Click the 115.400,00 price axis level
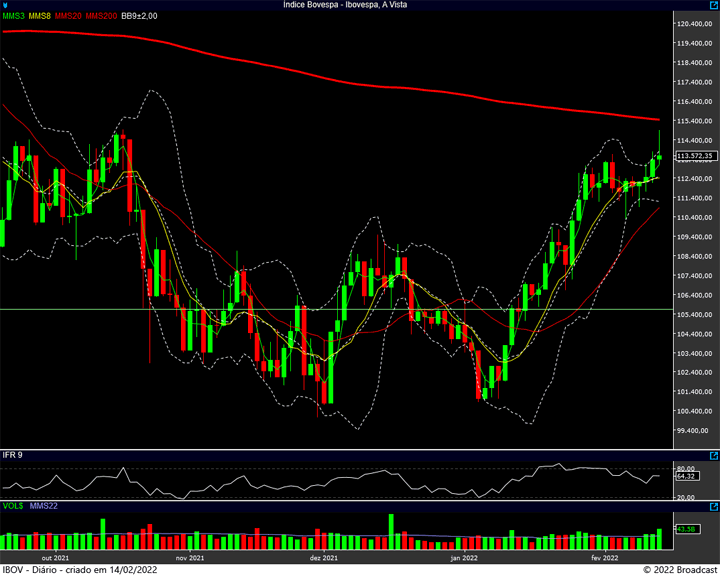The height and width of the screenshot is (575, 720). (696, 121)
